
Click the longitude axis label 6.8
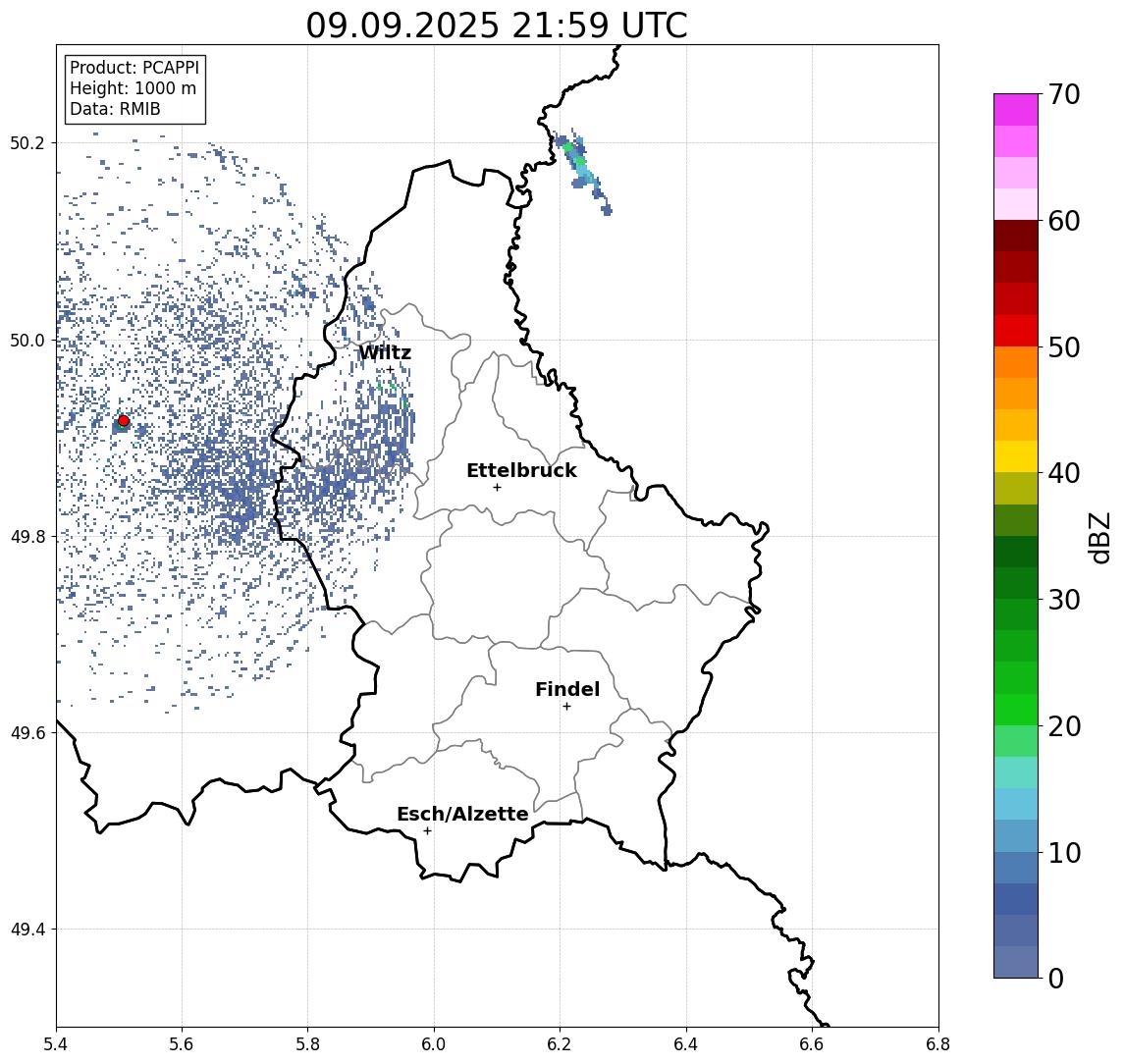[x=937, y=1044]
